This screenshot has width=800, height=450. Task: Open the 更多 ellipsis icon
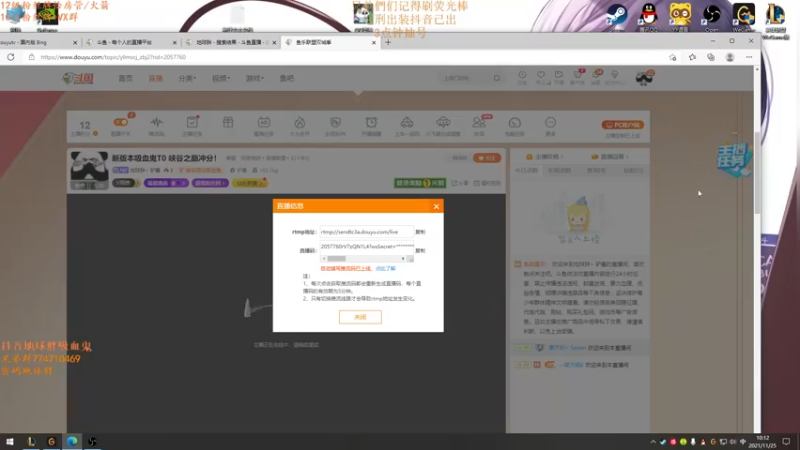(x=550, y=122)
